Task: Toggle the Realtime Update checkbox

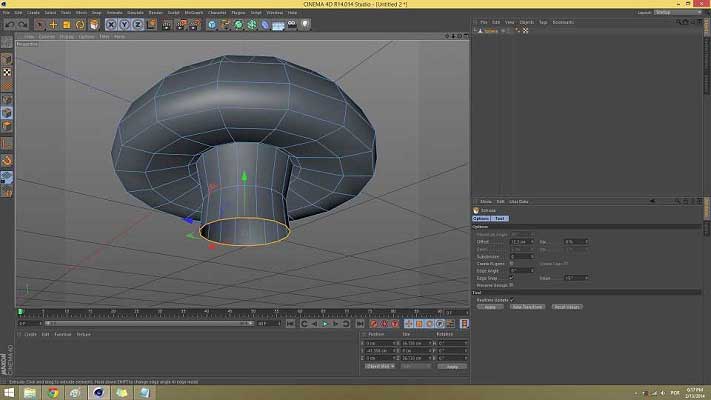Action: 512,299
